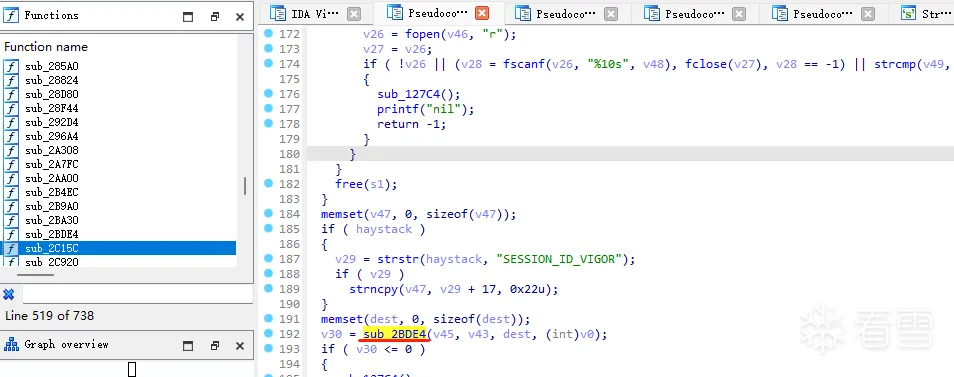Select function sub_2B4EC in list

[52, 192]
